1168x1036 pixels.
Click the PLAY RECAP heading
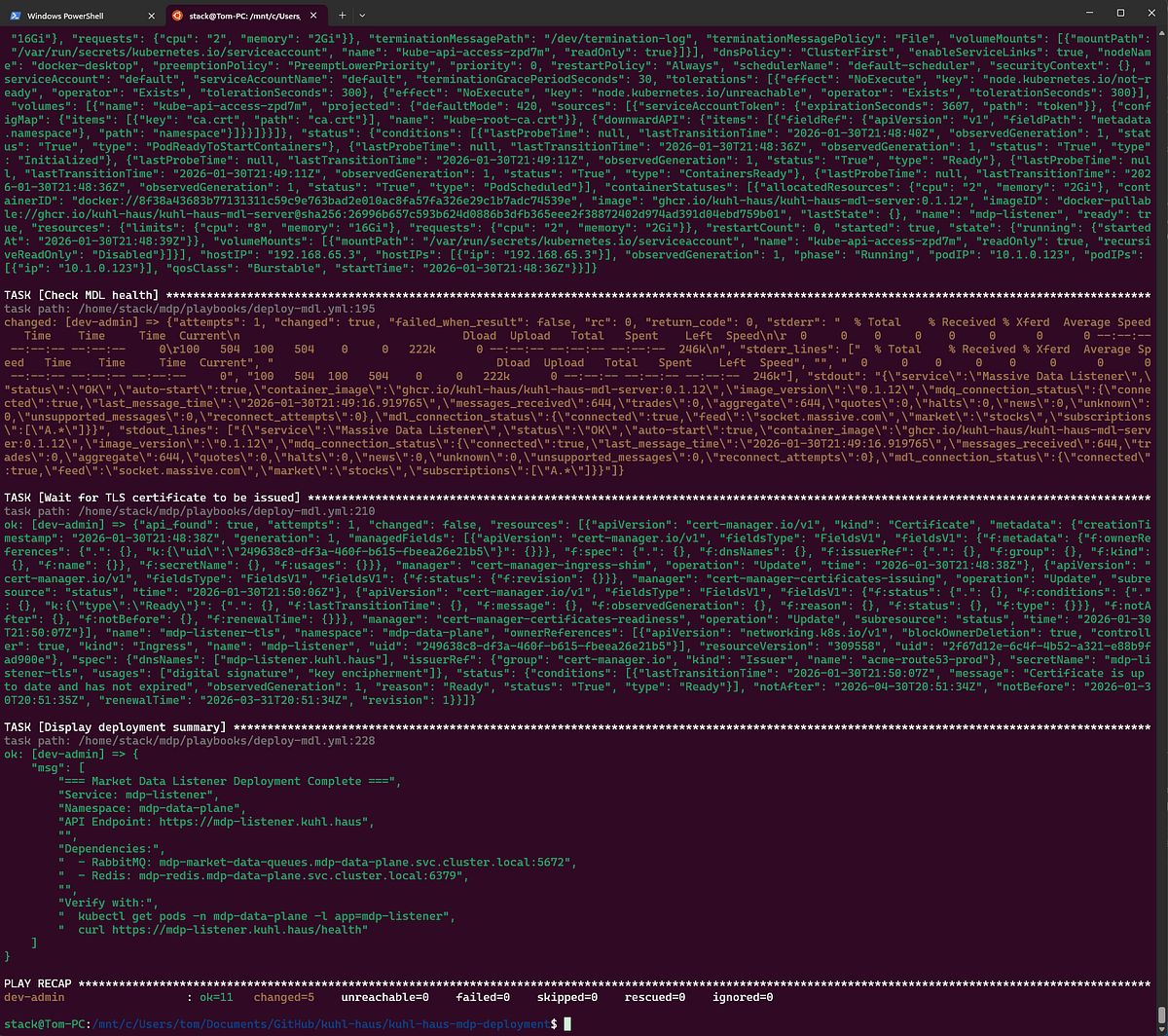(40, 983)
